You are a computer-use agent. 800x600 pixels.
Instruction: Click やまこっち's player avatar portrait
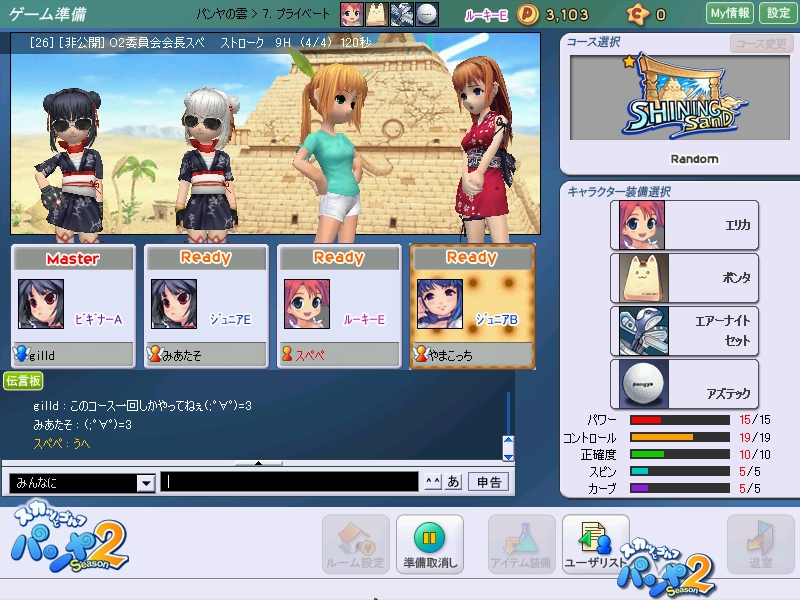tap(440, 304)
